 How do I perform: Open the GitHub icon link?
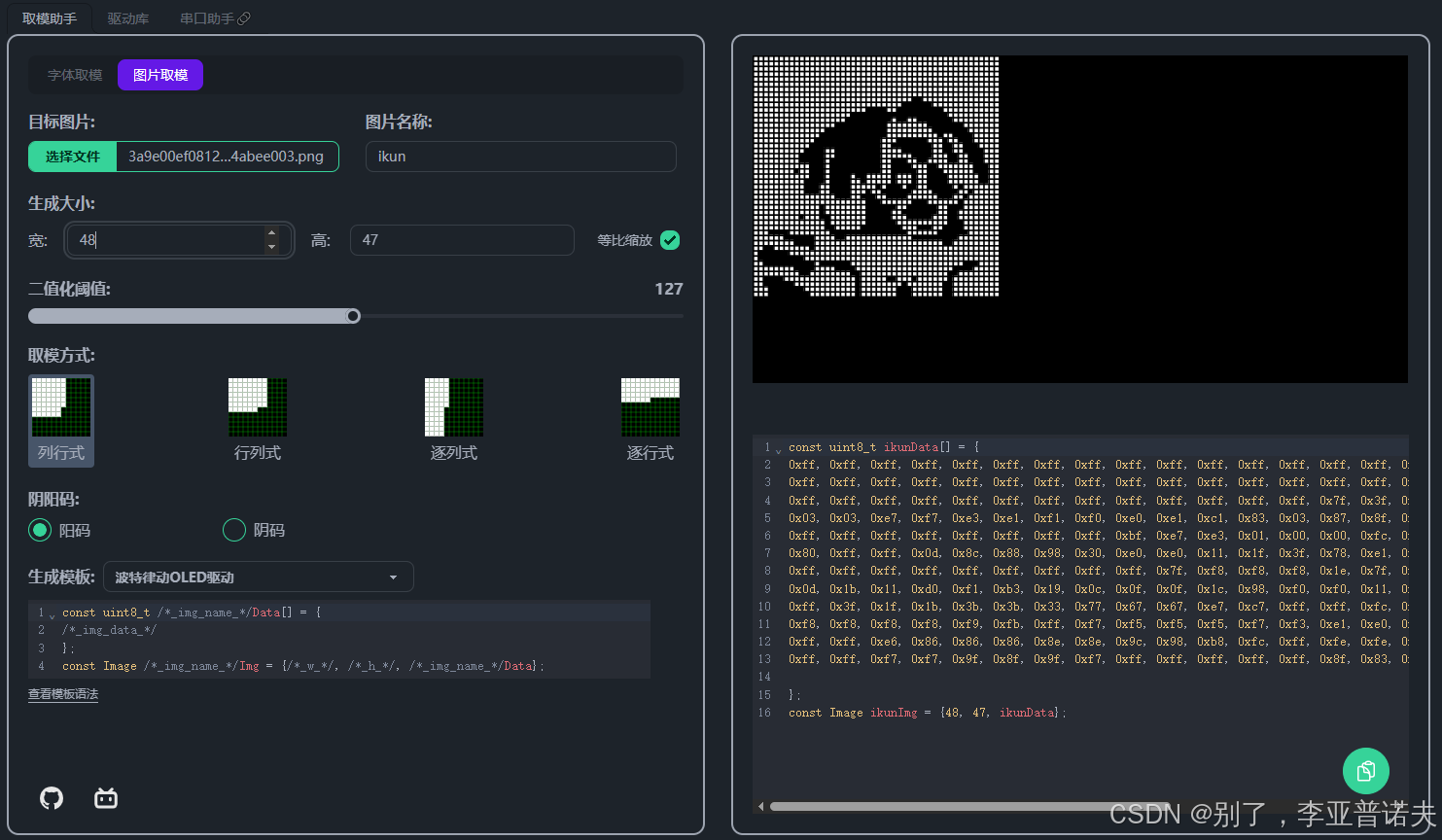[x=52, y=798]
